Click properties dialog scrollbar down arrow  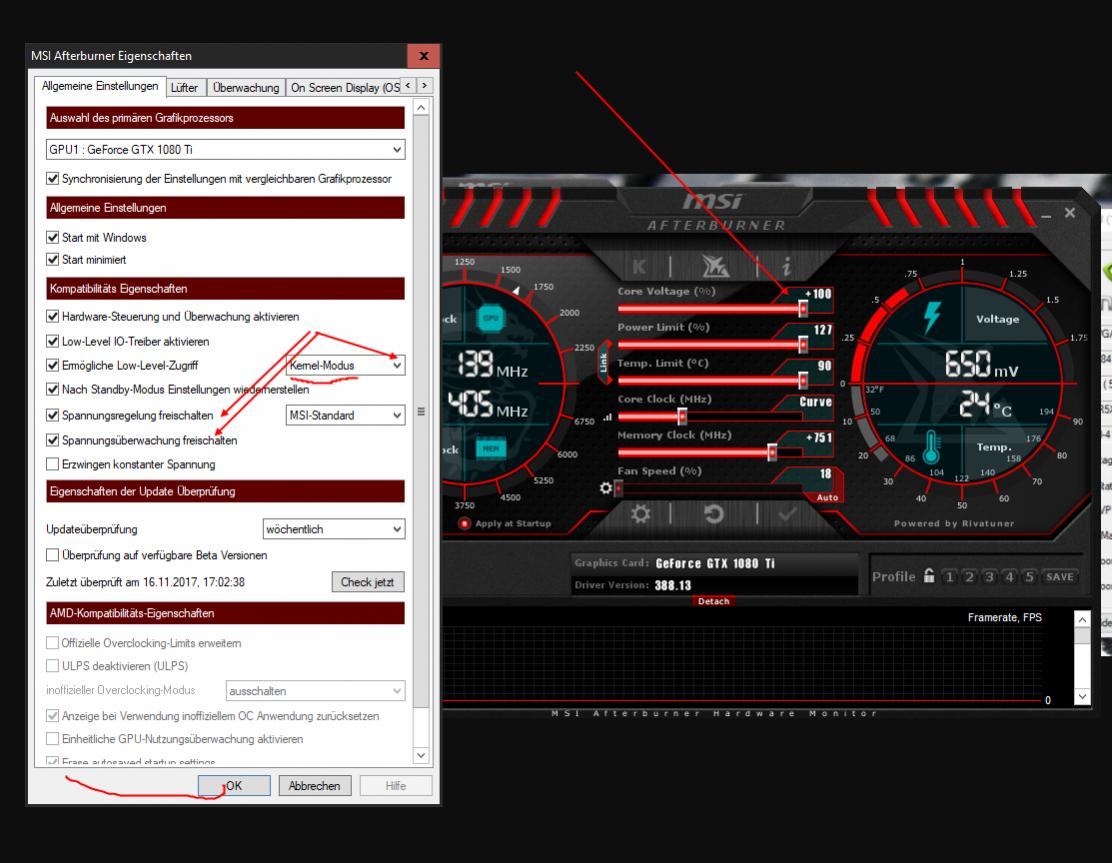tap(421, 756)
